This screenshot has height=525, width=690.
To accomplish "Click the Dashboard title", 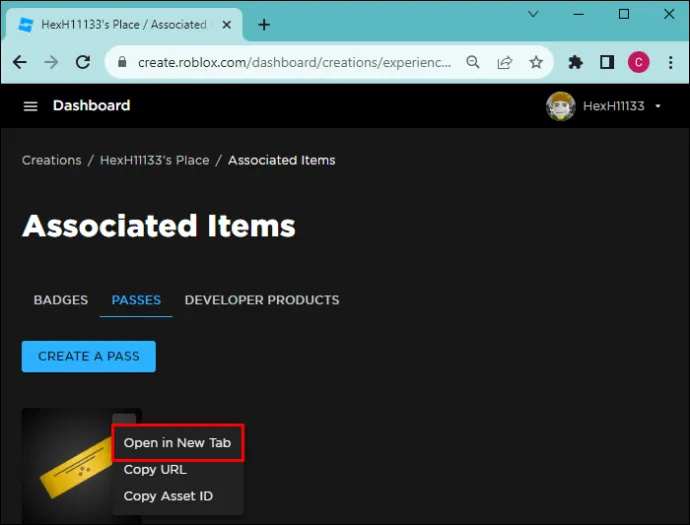I will (92, 106).
